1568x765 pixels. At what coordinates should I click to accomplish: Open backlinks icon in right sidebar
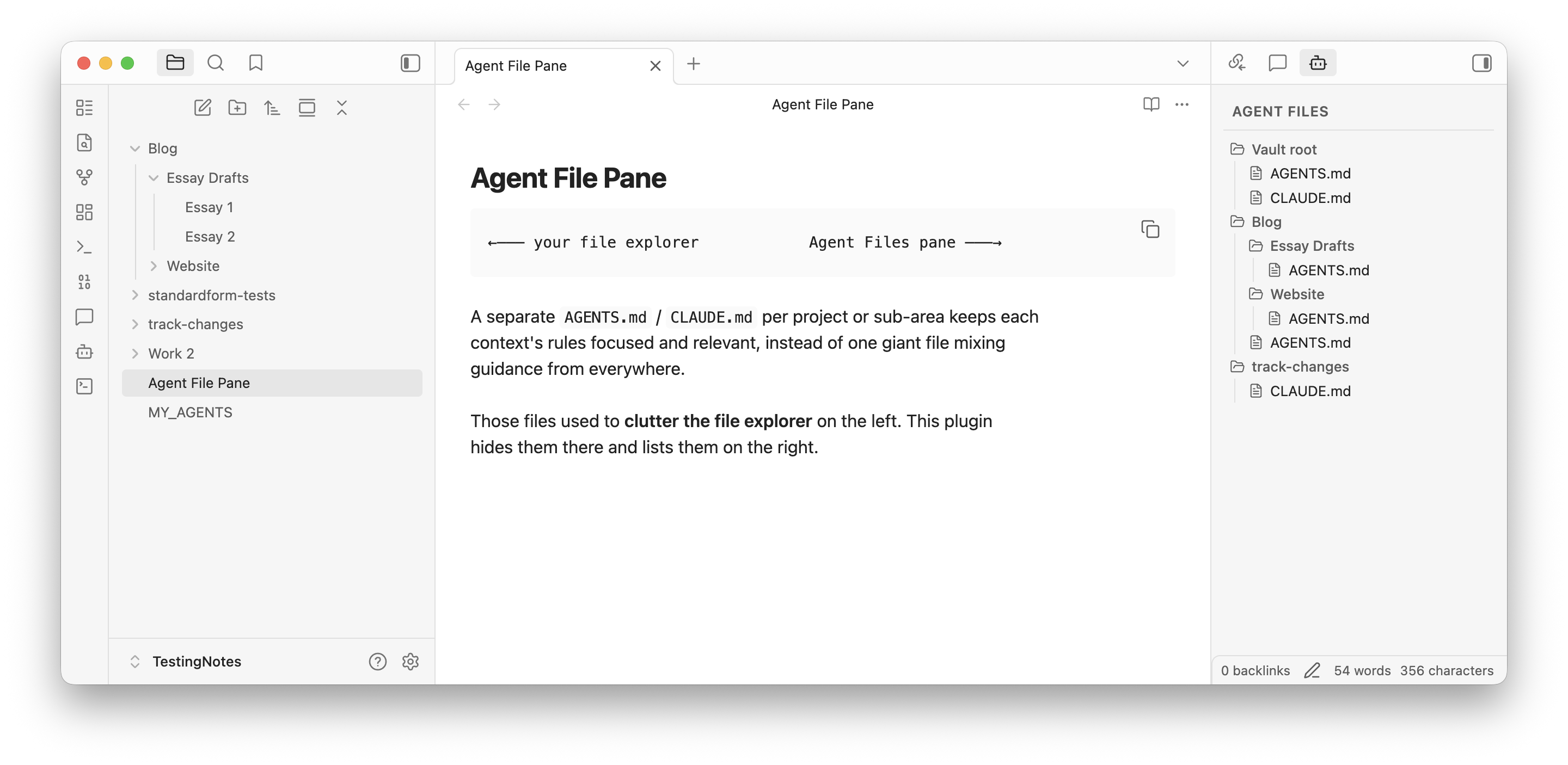click(x=1237, y=63)
